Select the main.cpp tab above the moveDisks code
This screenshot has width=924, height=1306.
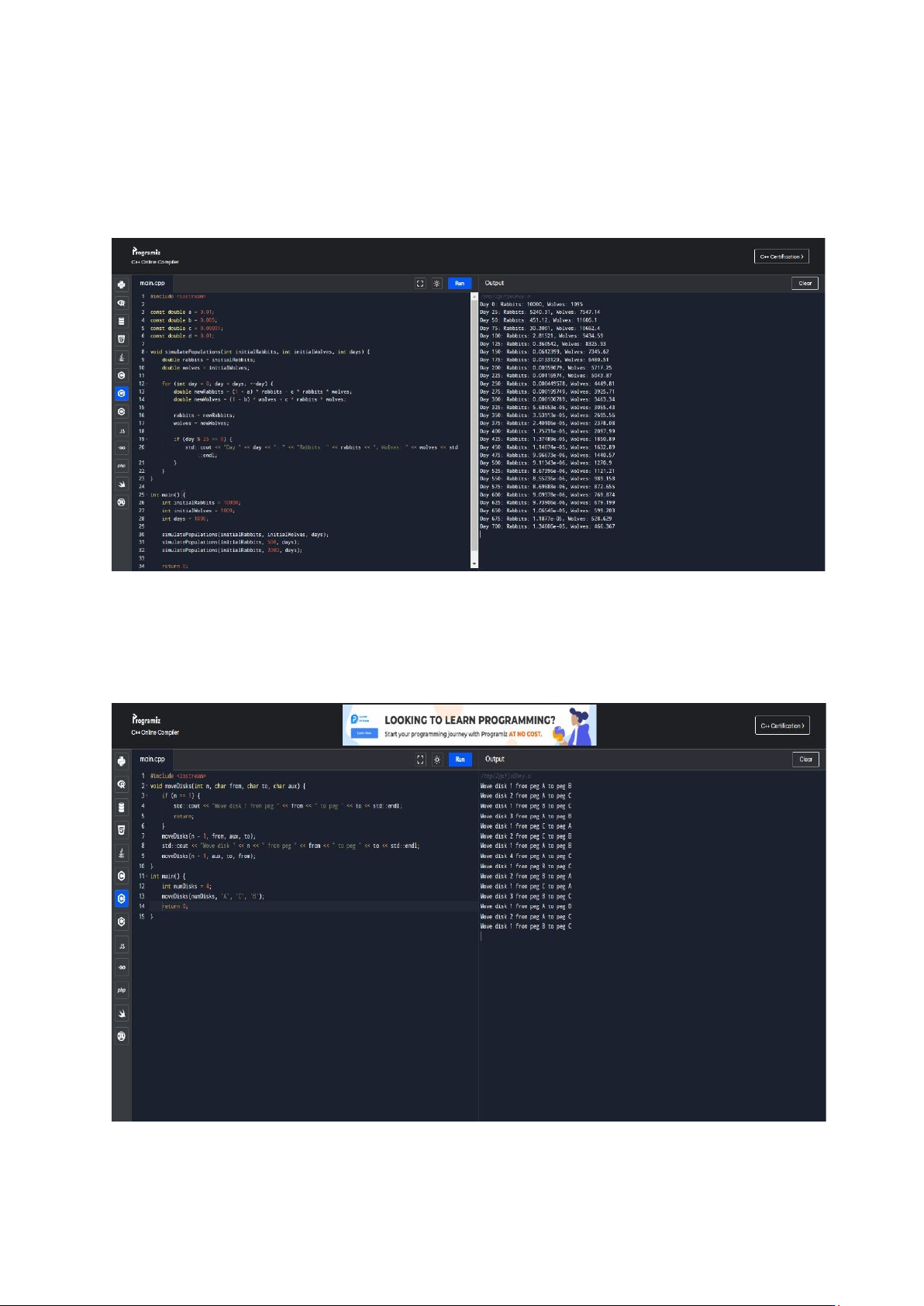[152, 760]
